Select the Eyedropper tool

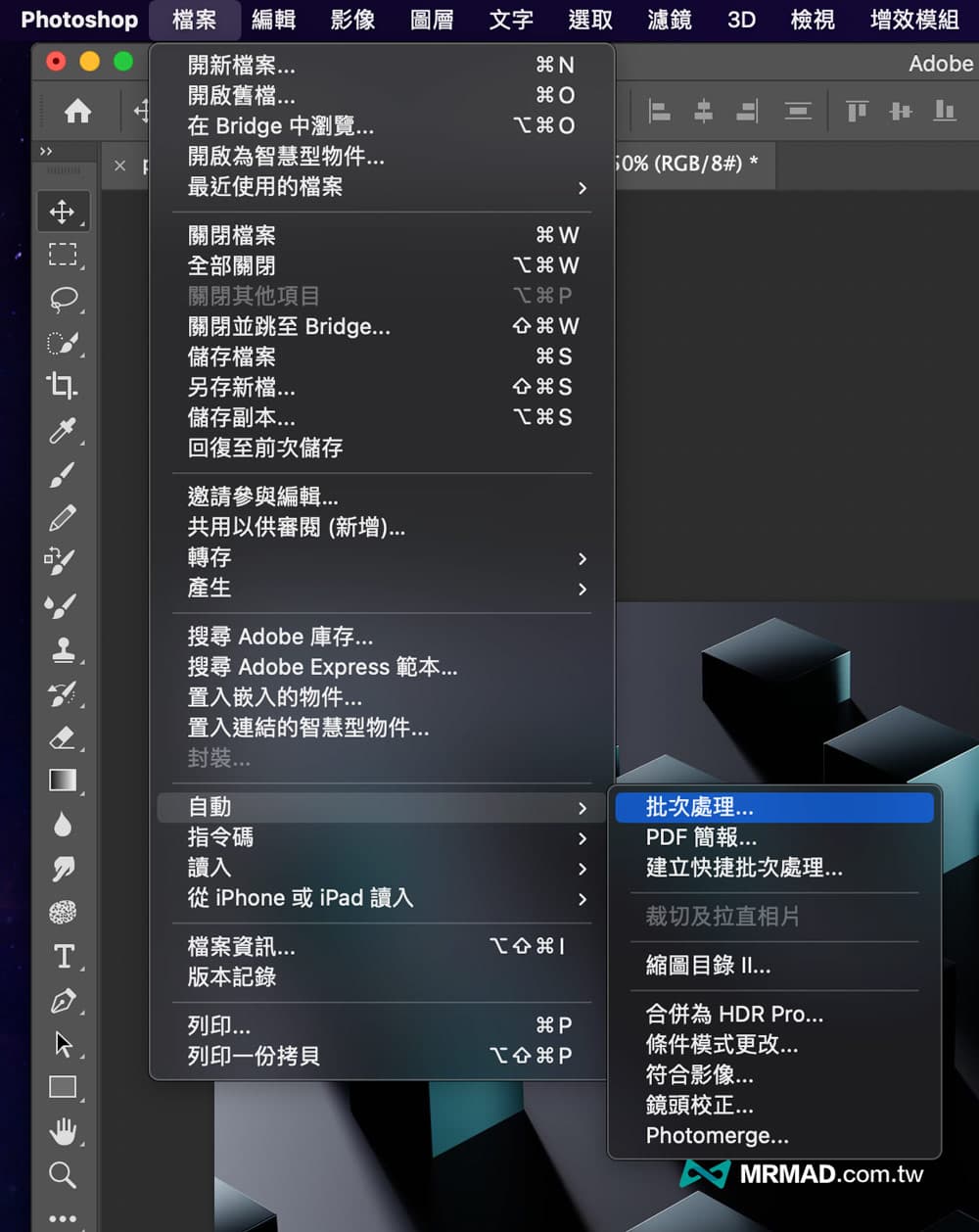pos(63,430)
